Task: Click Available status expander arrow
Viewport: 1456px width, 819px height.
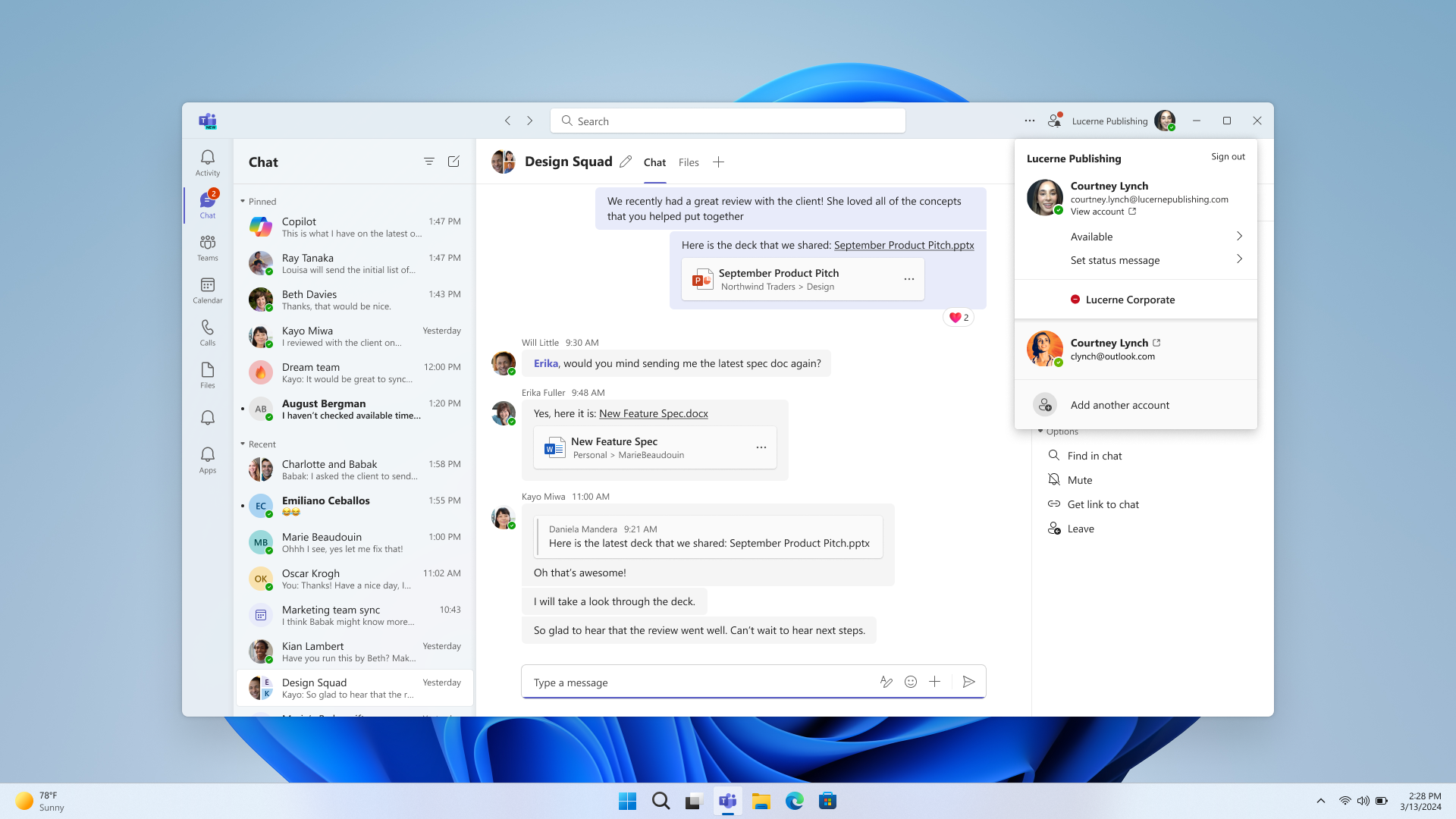Action: [1239, 236]
